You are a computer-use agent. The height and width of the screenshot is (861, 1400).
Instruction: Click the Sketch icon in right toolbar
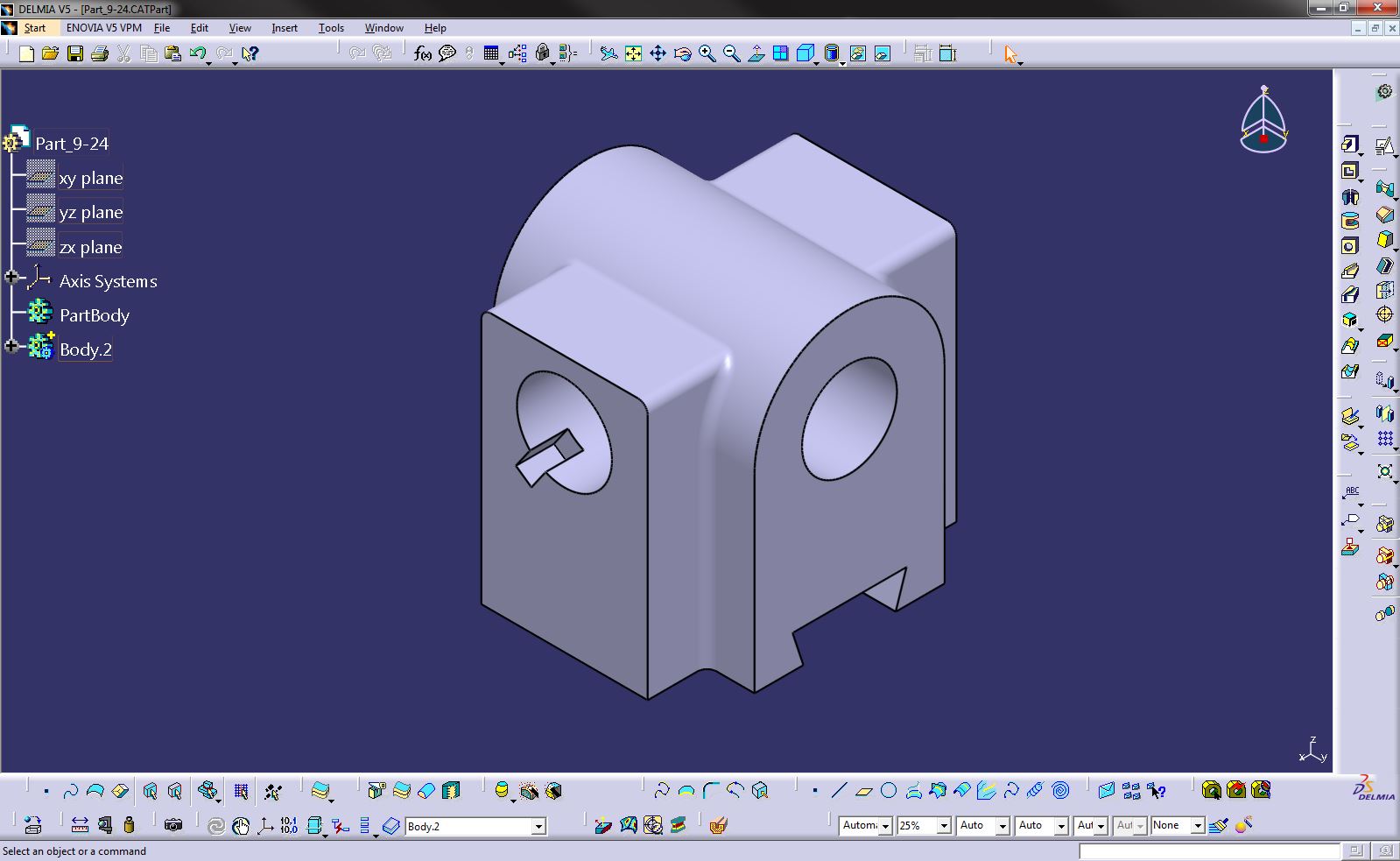coord(1384,145)
